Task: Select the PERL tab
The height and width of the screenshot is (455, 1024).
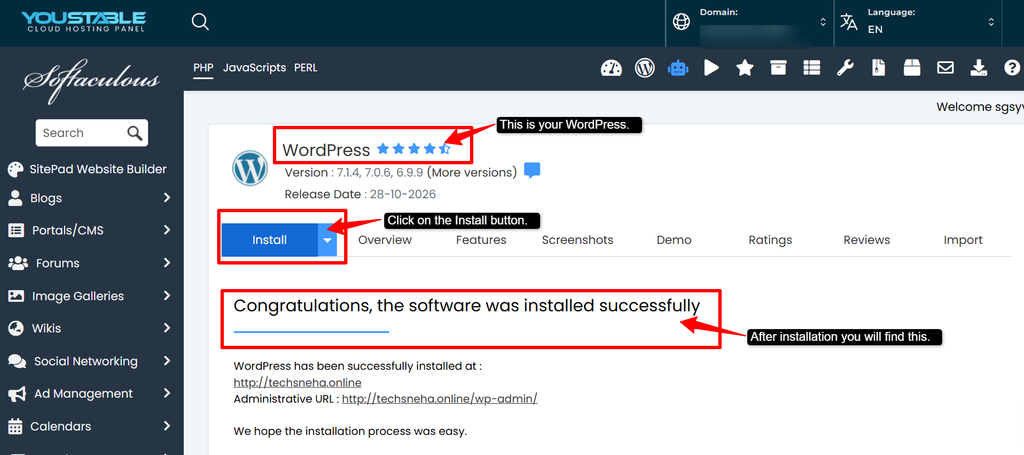Action: click(x=306, y=68)
